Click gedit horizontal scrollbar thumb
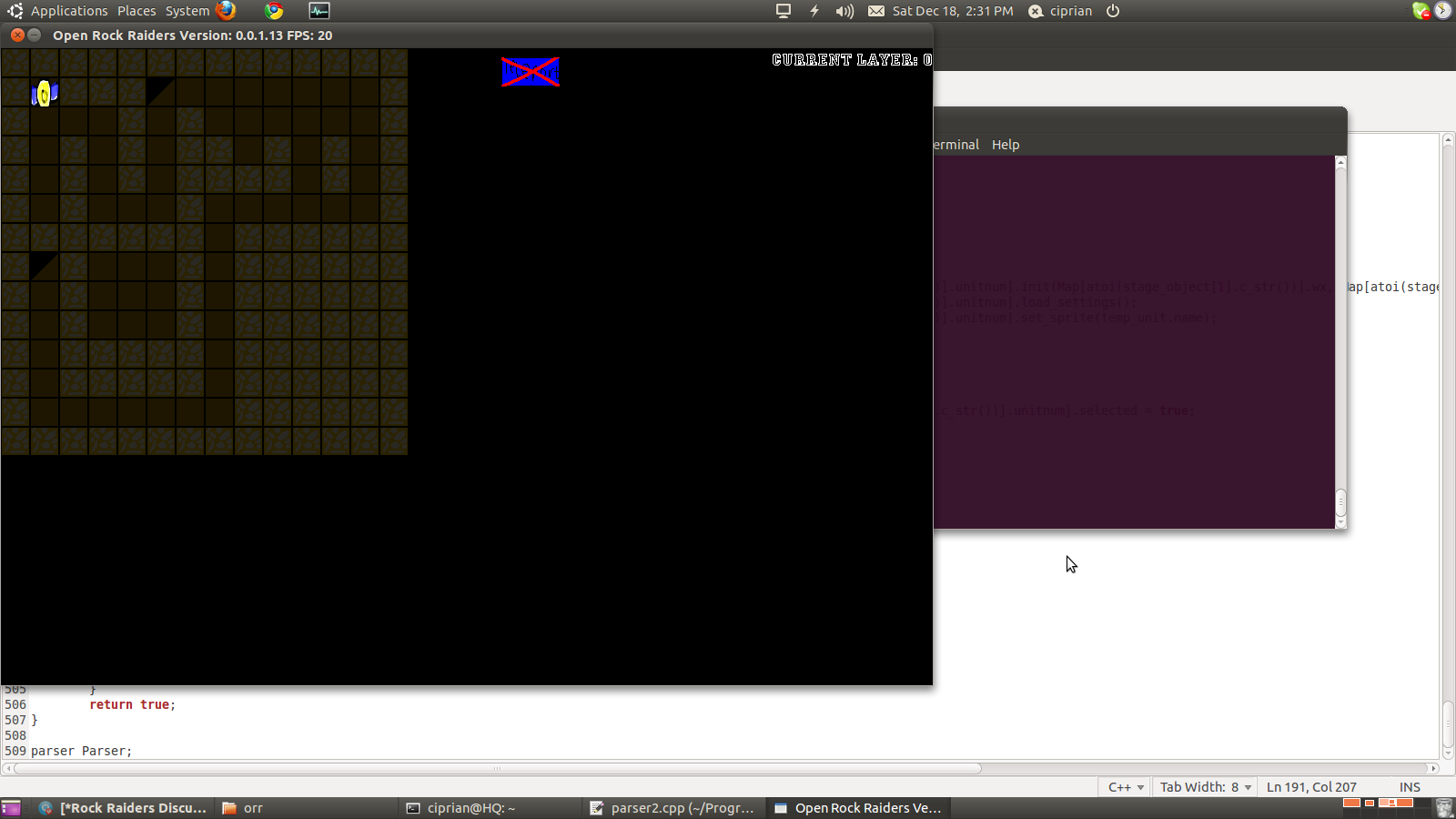The width and height of the screenshot is (1456, 819). point(497,768)
